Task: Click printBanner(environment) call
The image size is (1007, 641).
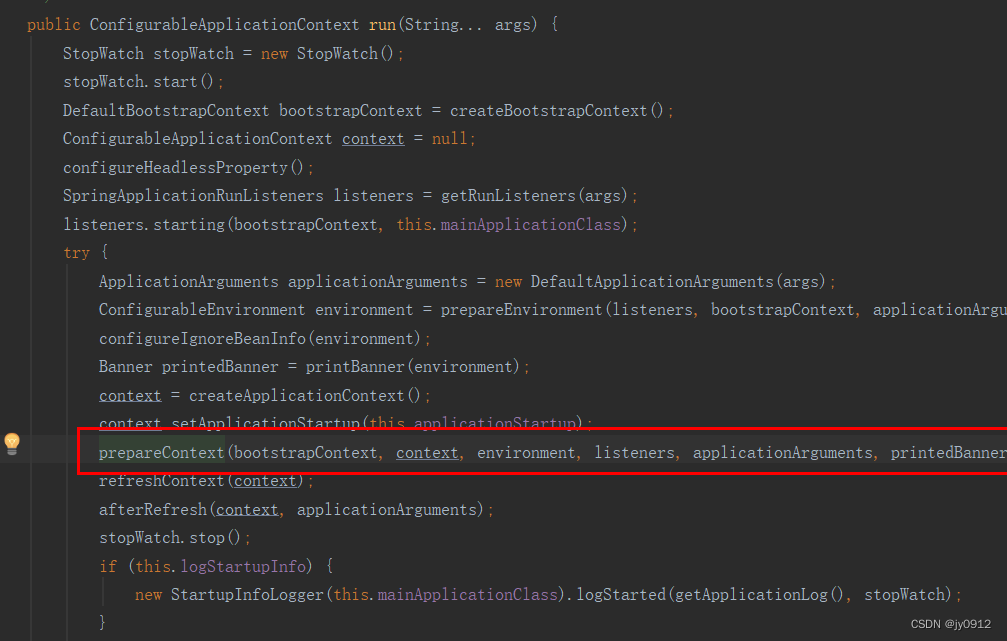Action: 412,367
